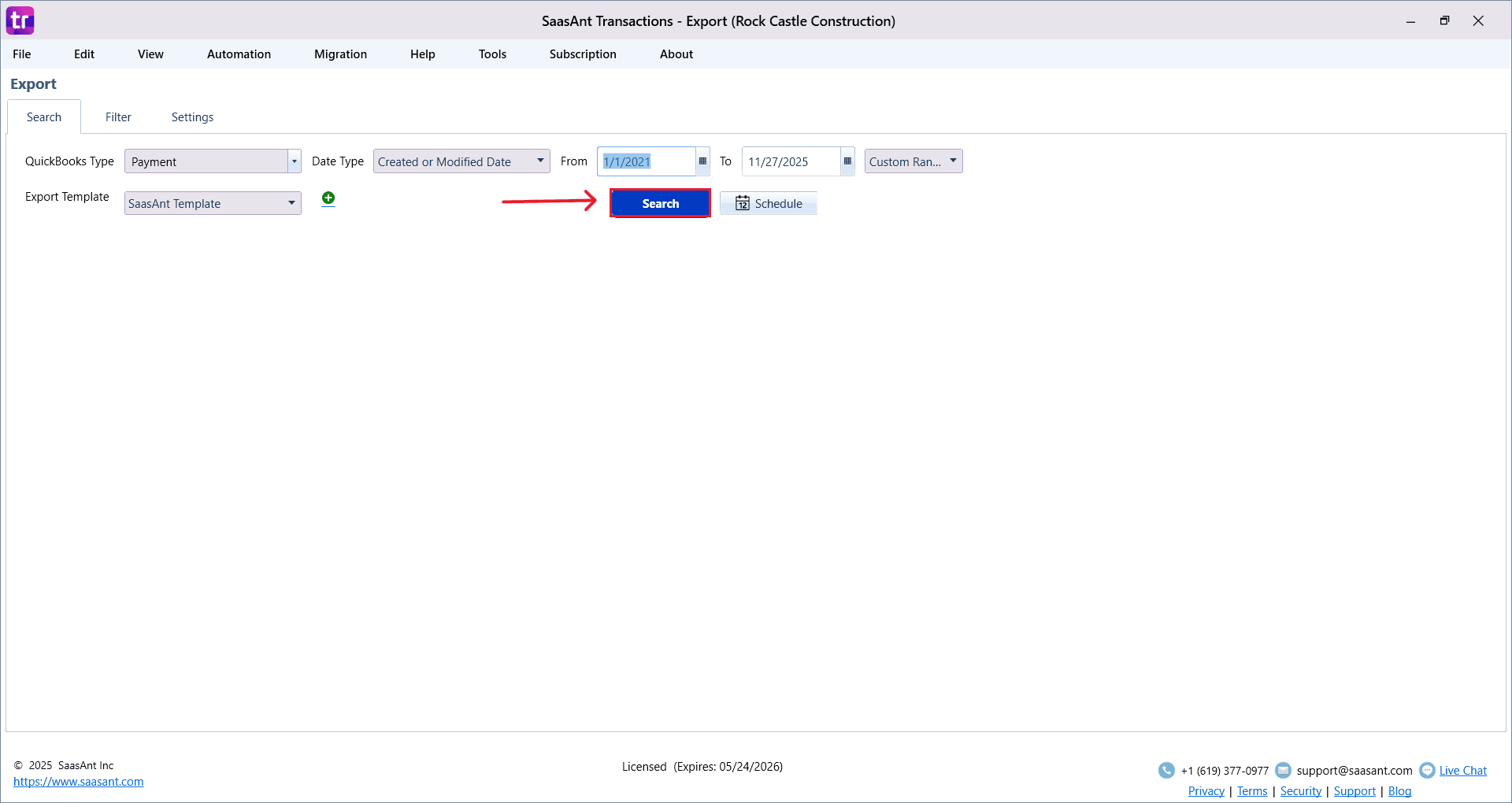Open the Subscription menu

click(x=582, y=54)
